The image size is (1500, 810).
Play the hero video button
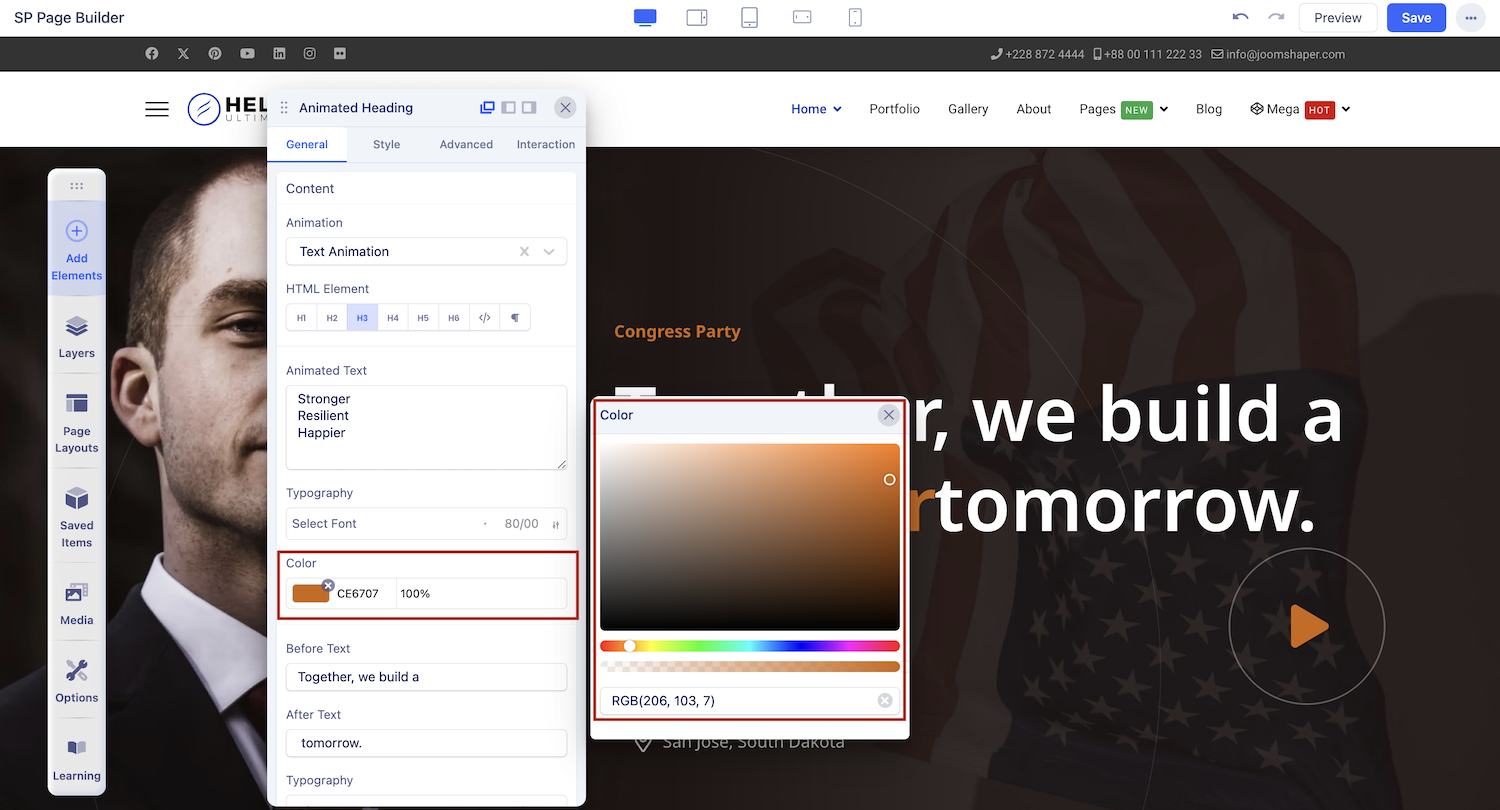pyautogui.click(x=1307, y=627)
